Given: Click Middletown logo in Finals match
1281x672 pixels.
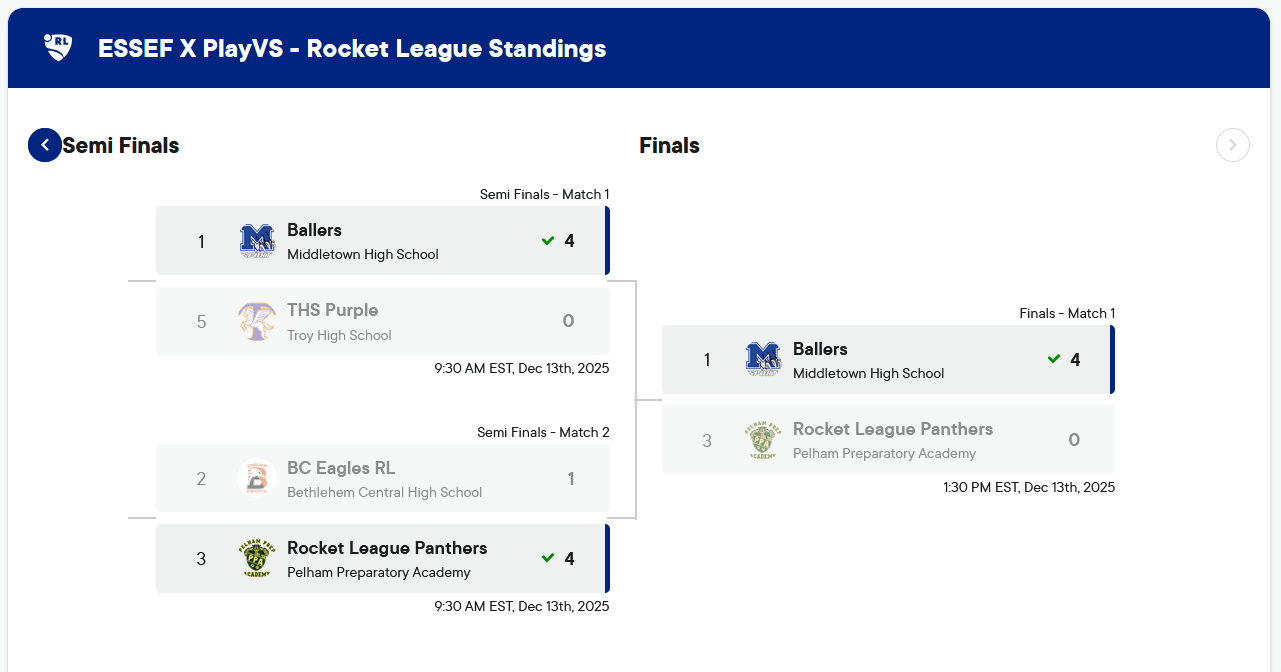Looking at the screenshot, I should 763,360.
